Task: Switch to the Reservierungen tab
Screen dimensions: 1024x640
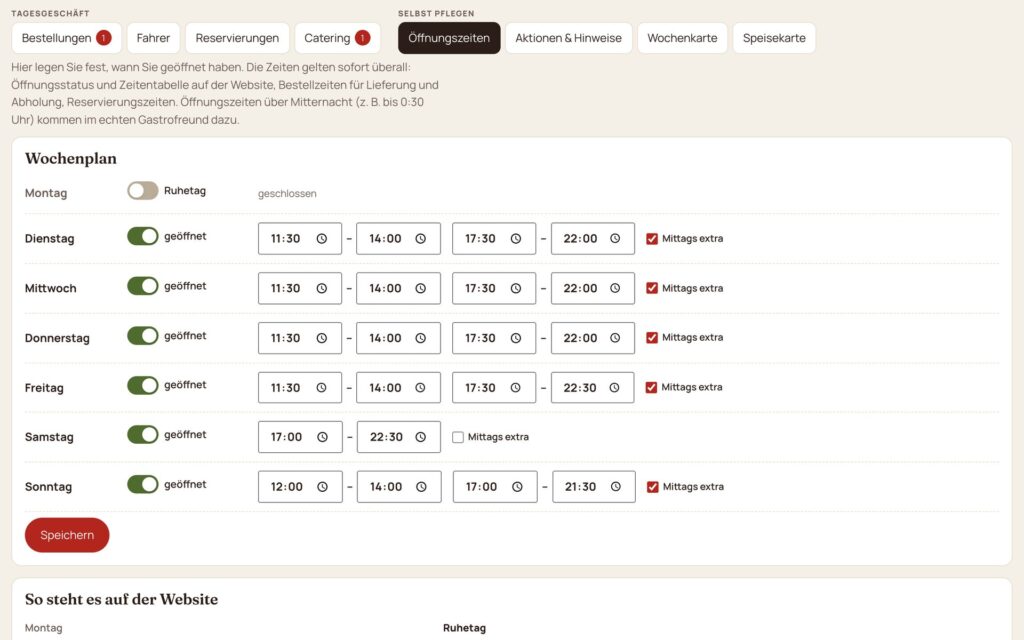Action: tap(237, 38)
